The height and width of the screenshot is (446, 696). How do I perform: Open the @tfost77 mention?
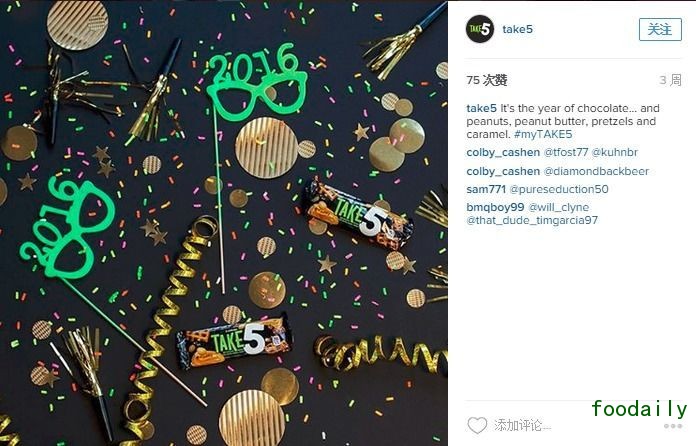point(566,152)
